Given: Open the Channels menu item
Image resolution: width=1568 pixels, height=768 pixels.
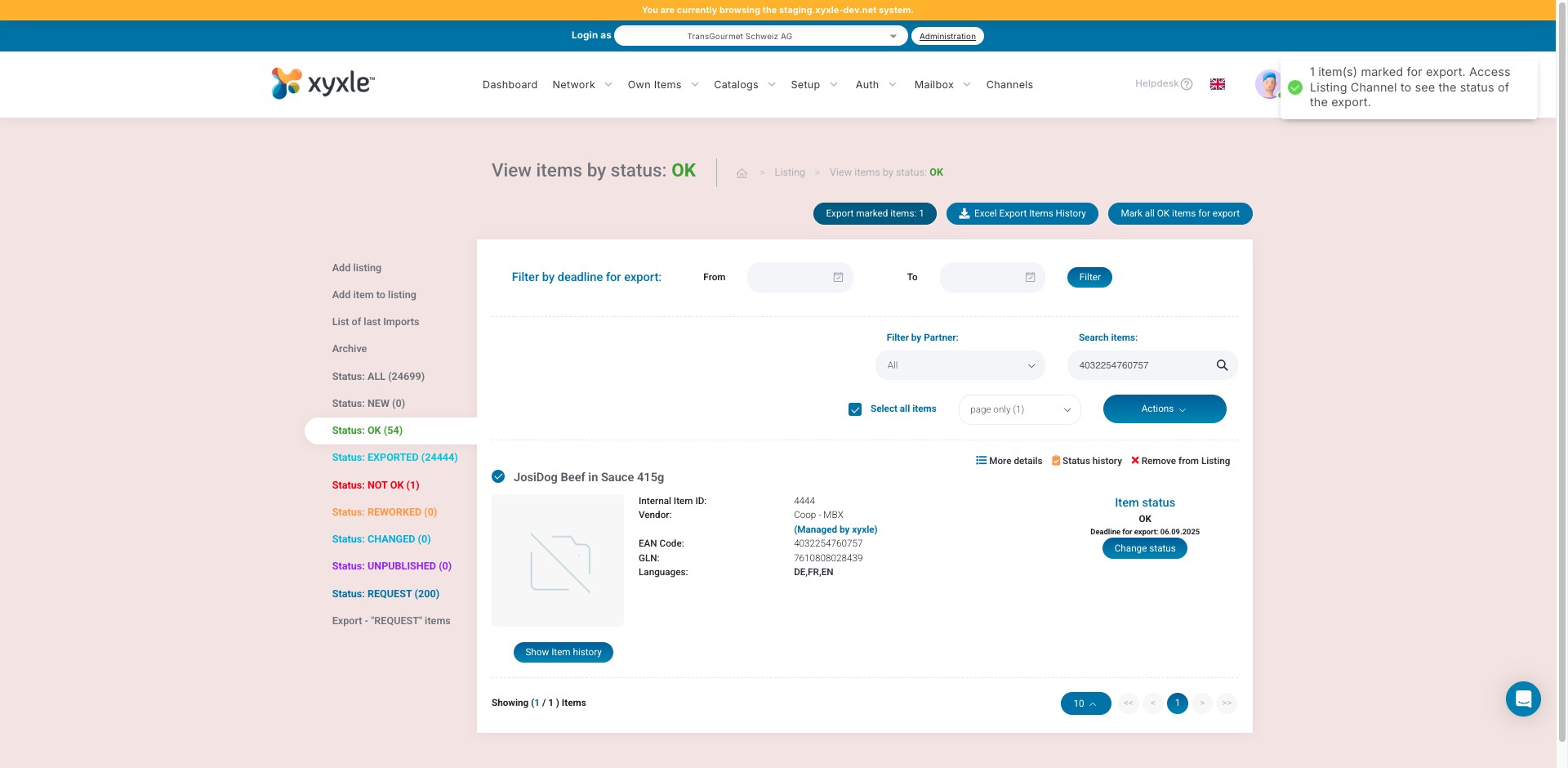Looking at the screenshot, I should coord(1009,85).
